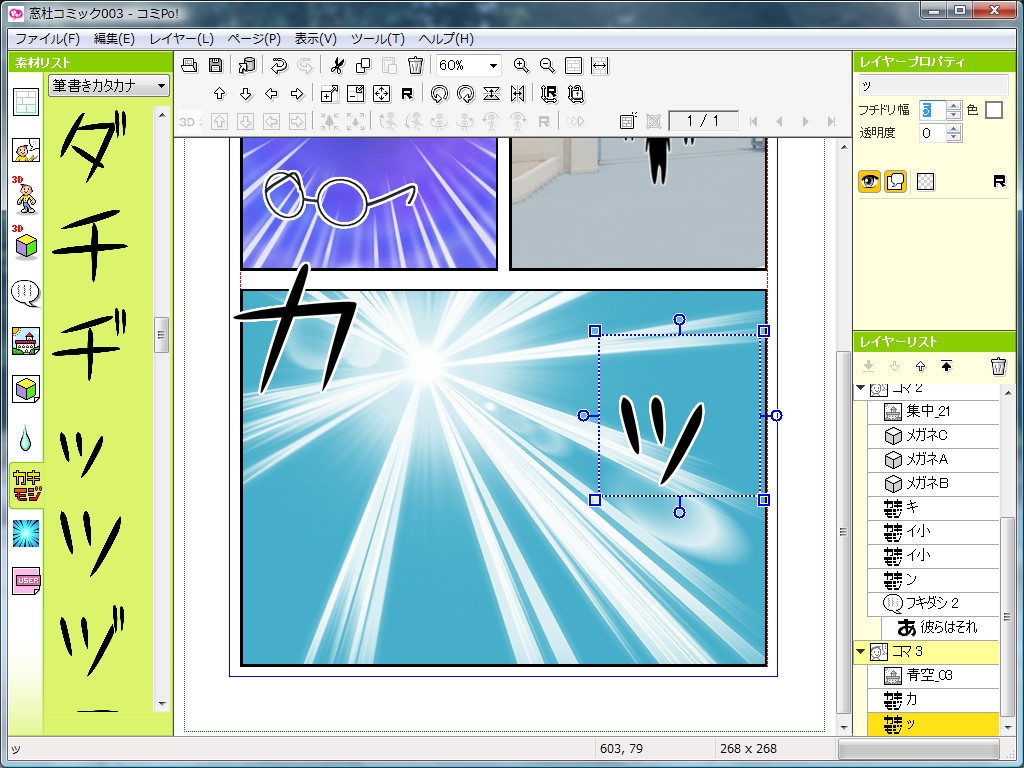The image size is (1024, 768).
Task: Move layer right with arrow icon
Action: coord(297,94)
